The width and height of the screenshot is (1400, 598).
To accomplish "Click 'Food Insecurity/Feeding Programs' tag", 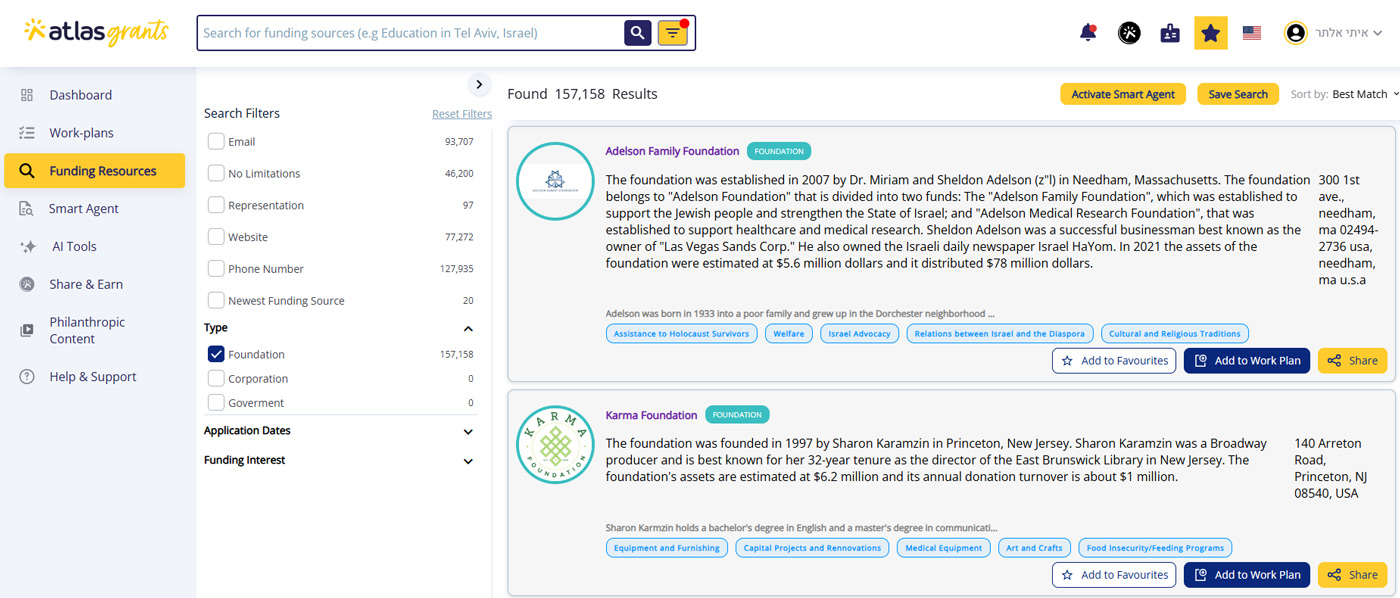I will point(1155,548).
